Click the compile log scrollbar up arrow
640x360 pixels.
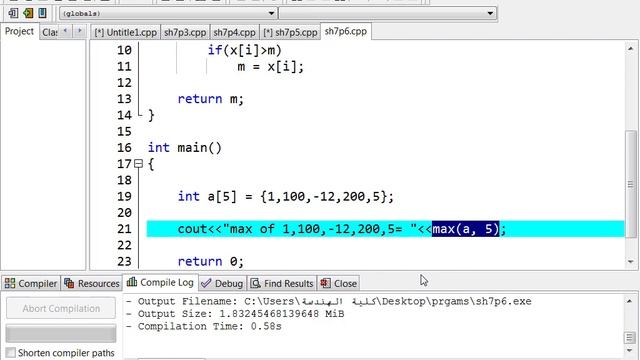coord(629,302)
